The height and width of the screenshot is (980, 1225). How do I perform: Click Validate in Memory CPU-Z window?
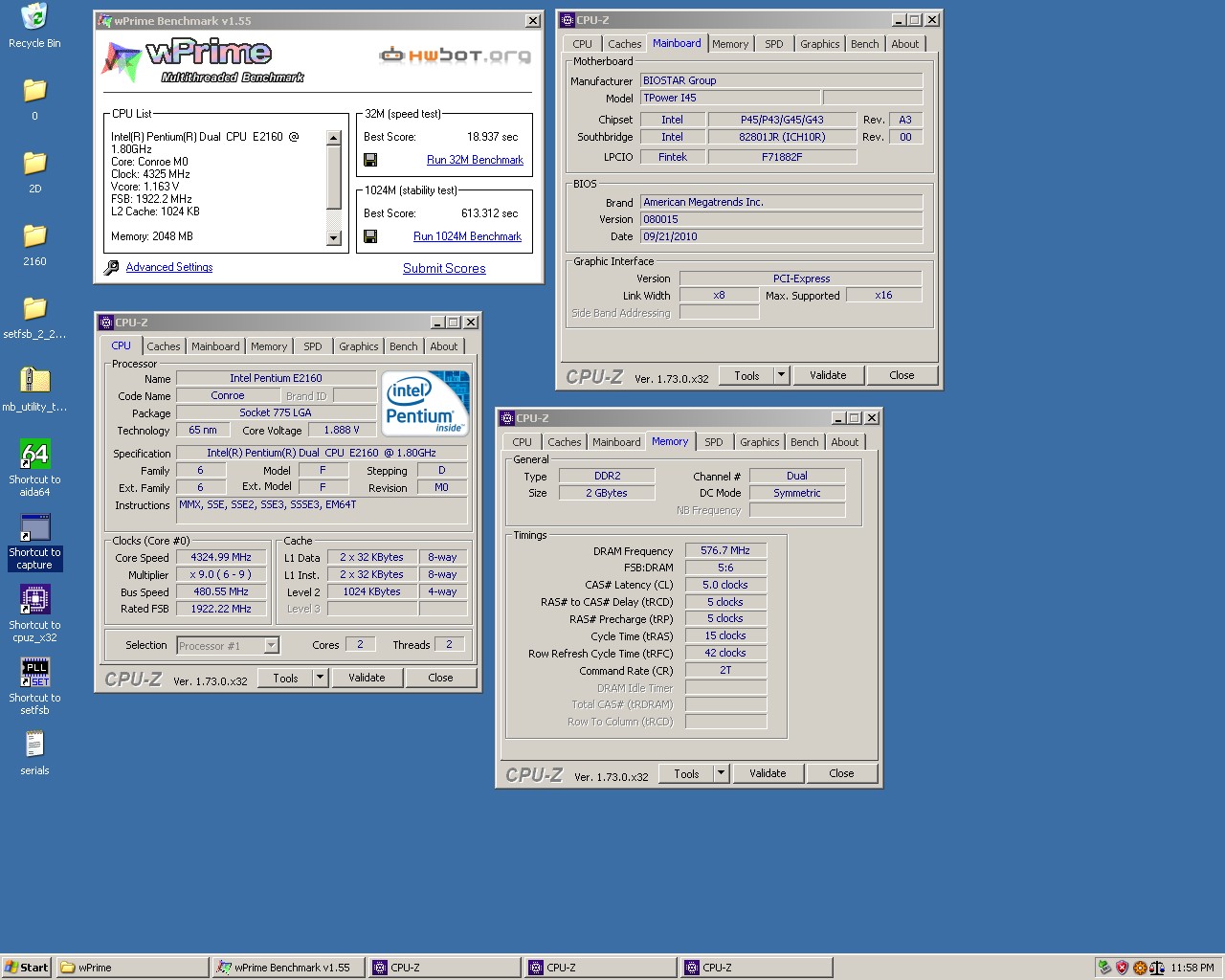coord(768,773)
